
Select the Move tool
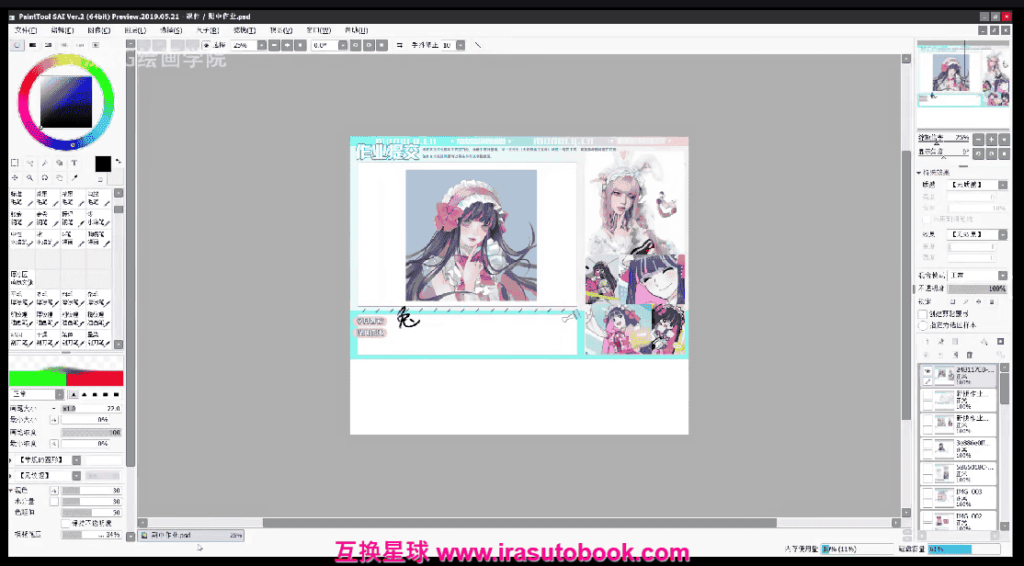[x=14, y=178]
